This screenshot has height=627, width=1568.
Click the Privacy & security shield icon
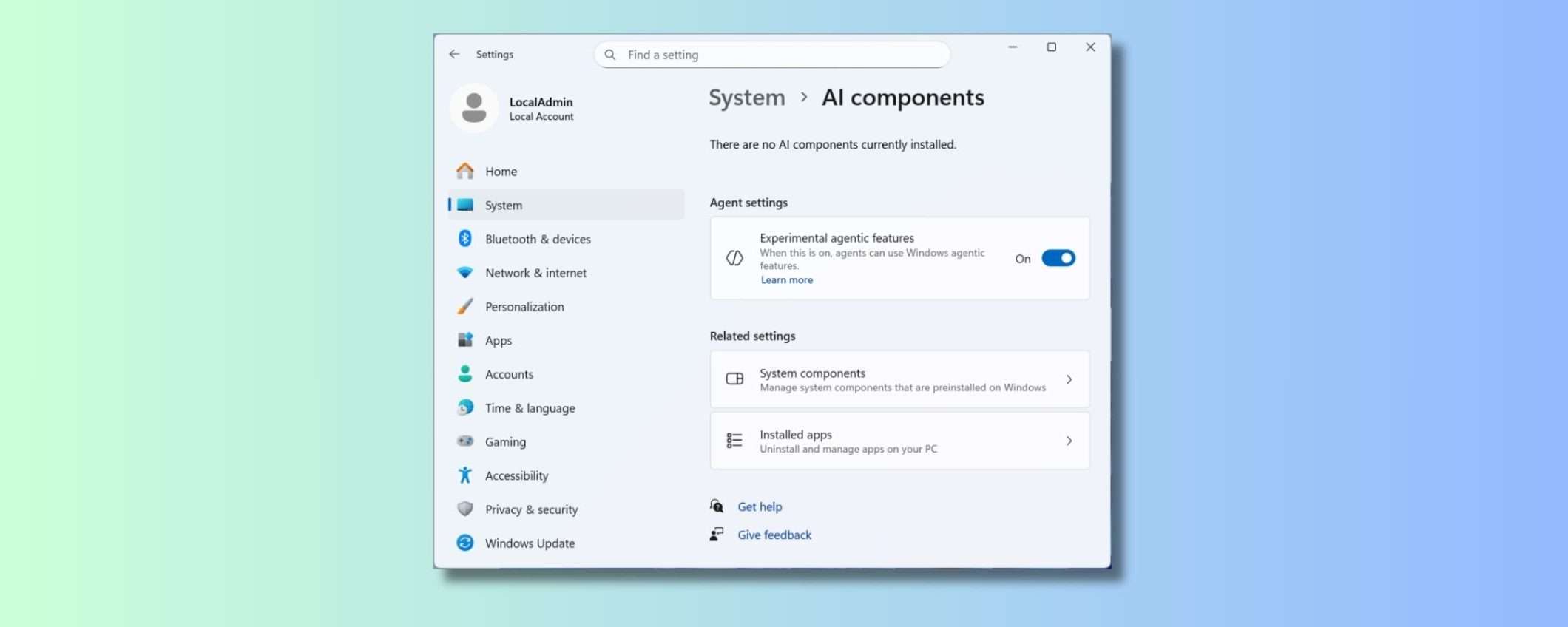tap(464, 509)
